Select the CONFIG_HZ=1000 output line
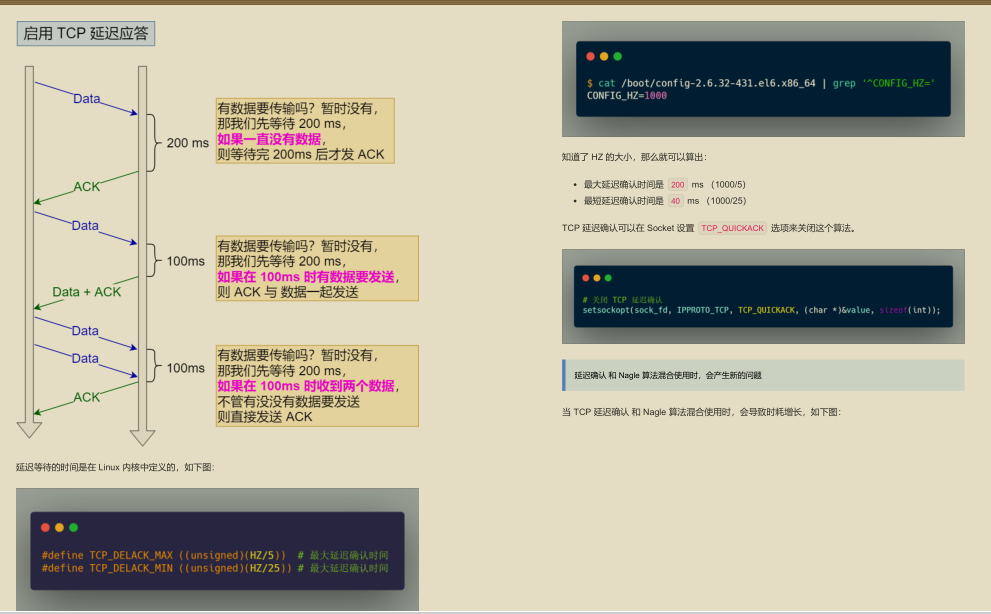The height and width of the screenshot is (614, 991). pos(627,95)
